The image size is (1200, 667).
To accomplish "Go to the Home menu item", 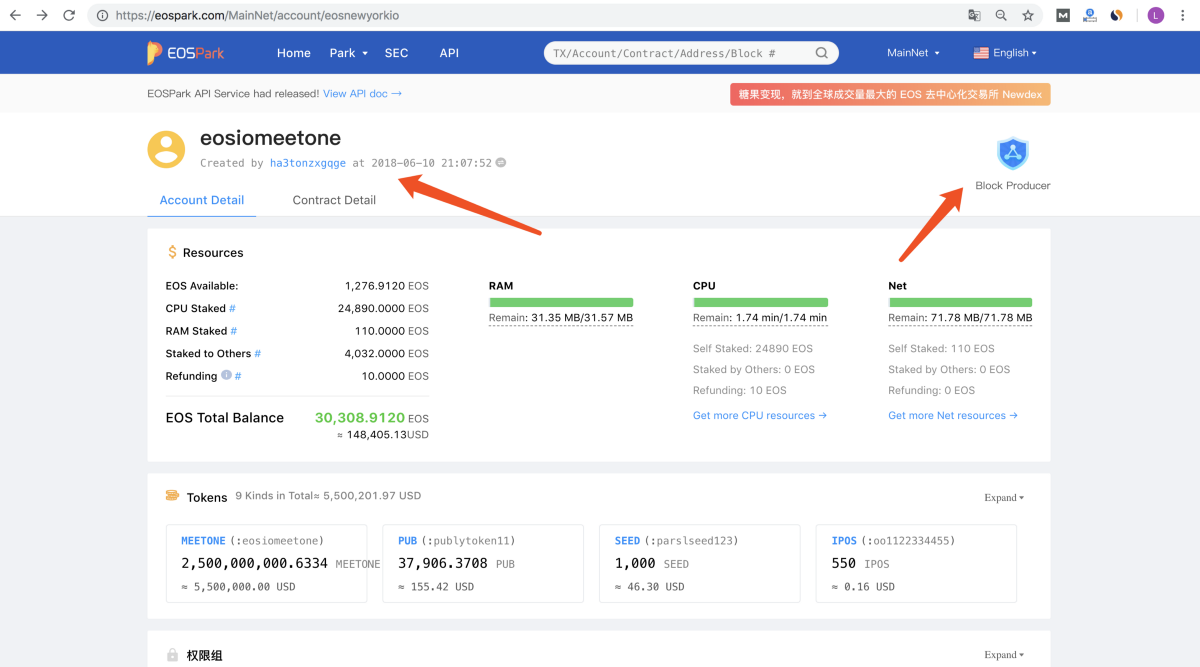I will click(x=294, y=53).
